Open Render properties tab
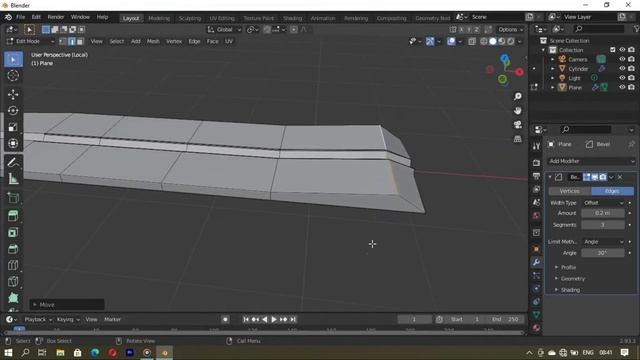Image resolution: width=640 pixels, height=360 pixels. pyautogui.click(x=536, y=163)
